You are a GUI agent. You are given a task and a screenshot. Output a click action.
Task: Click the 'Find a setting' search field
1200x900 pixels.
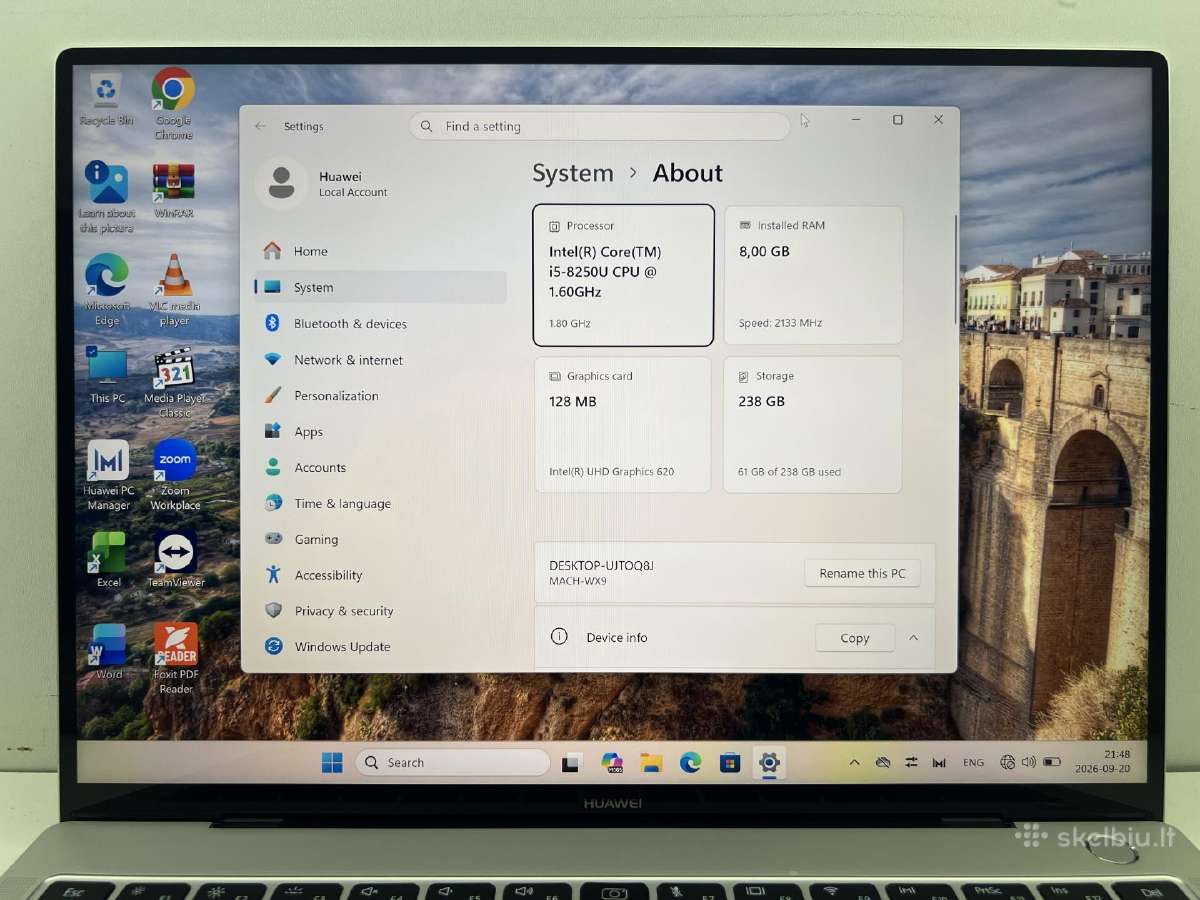(x=599, y=126)
